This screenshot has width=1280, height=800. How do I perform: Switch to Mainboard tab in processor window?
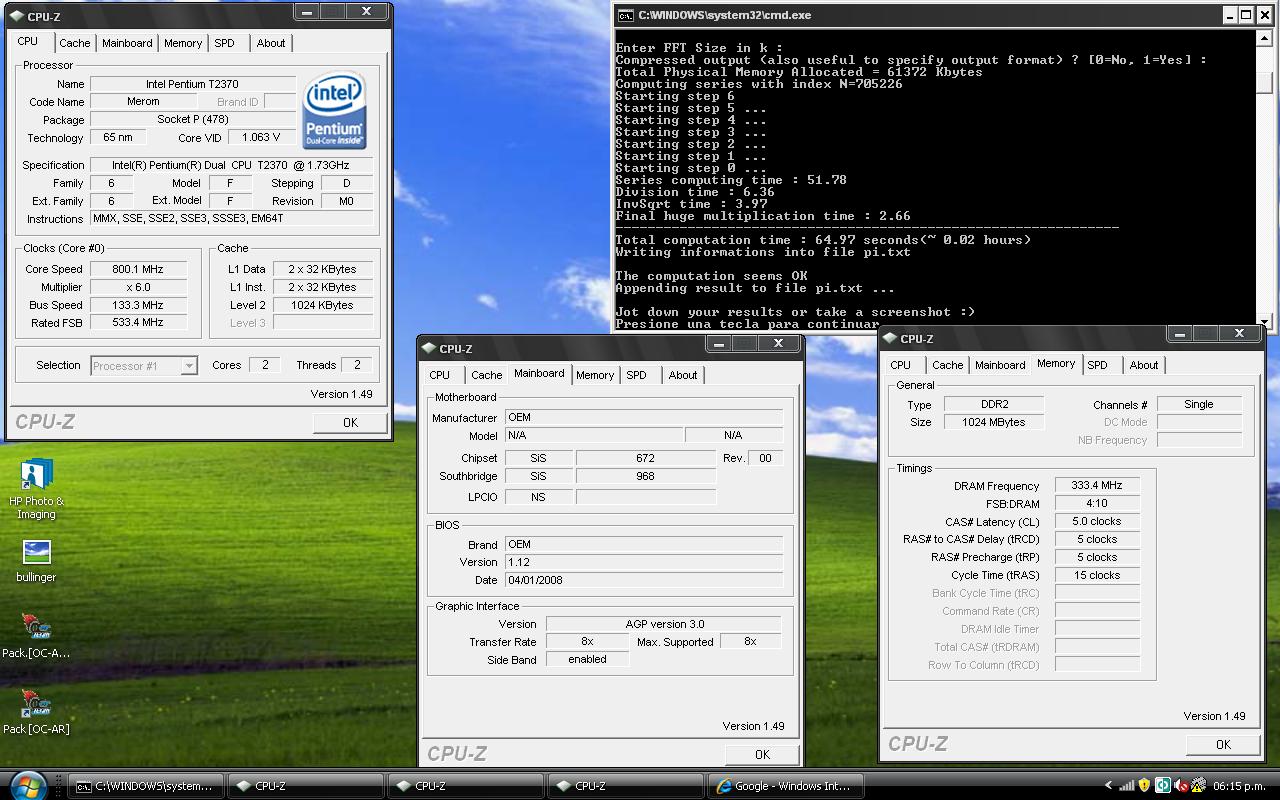coord(127,43)
